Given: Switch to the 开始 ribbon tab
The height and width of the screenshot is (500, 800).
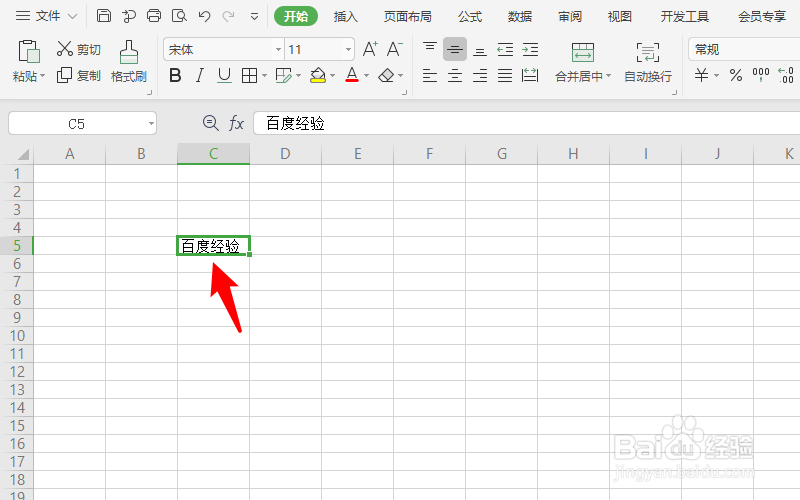Looking at the screenshot, I should 296,16.
